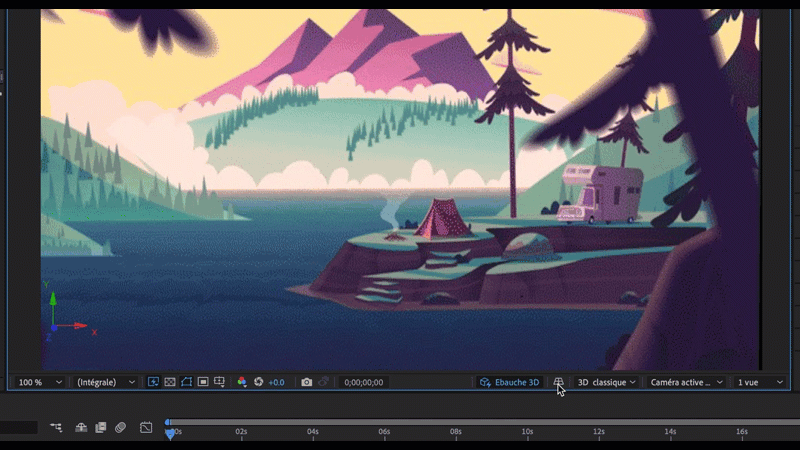The height and width of the screenshot is (450, 800).
Task: Open the Caméra active view dropdown
Action: click(x=686, y=382)
